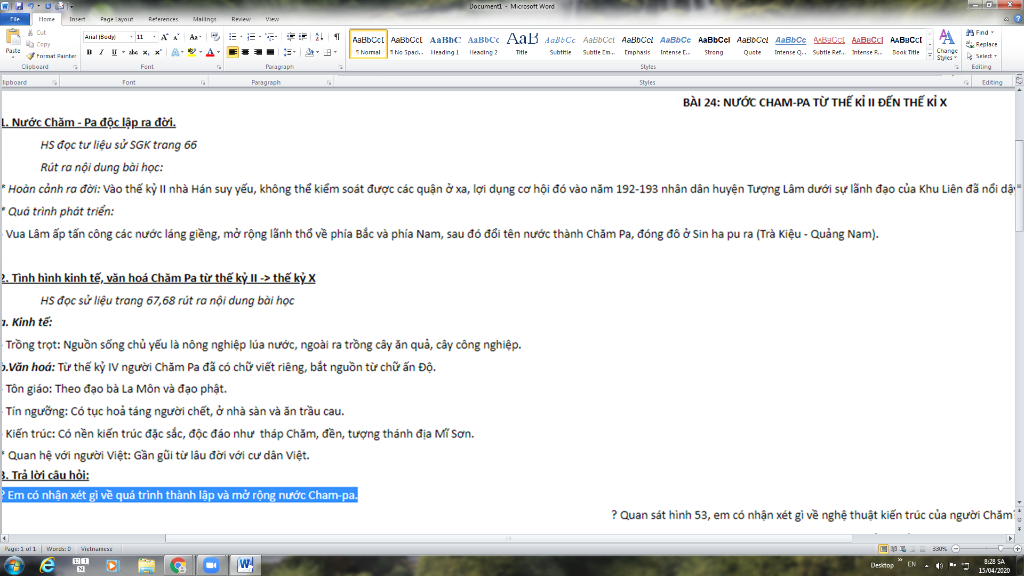Toggle bullet list formatting

[232, 37]
